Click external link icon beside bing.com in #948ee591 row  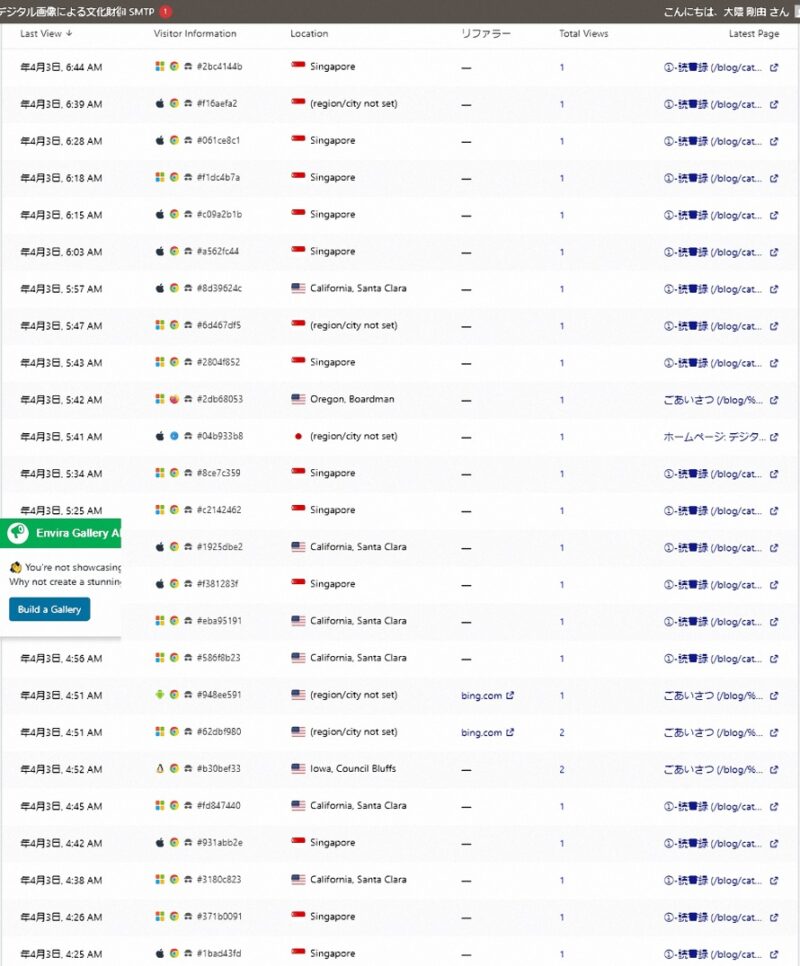coord(510,695)
